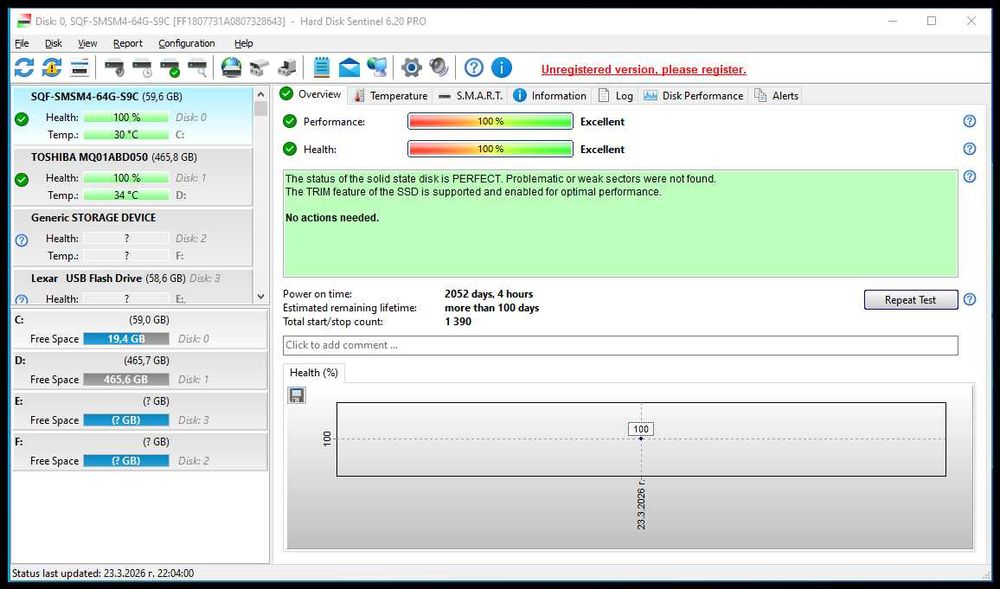Switch to the S.M.A.R.T. tab
Screen dimensions: 1000x589
tap(472, 96)
